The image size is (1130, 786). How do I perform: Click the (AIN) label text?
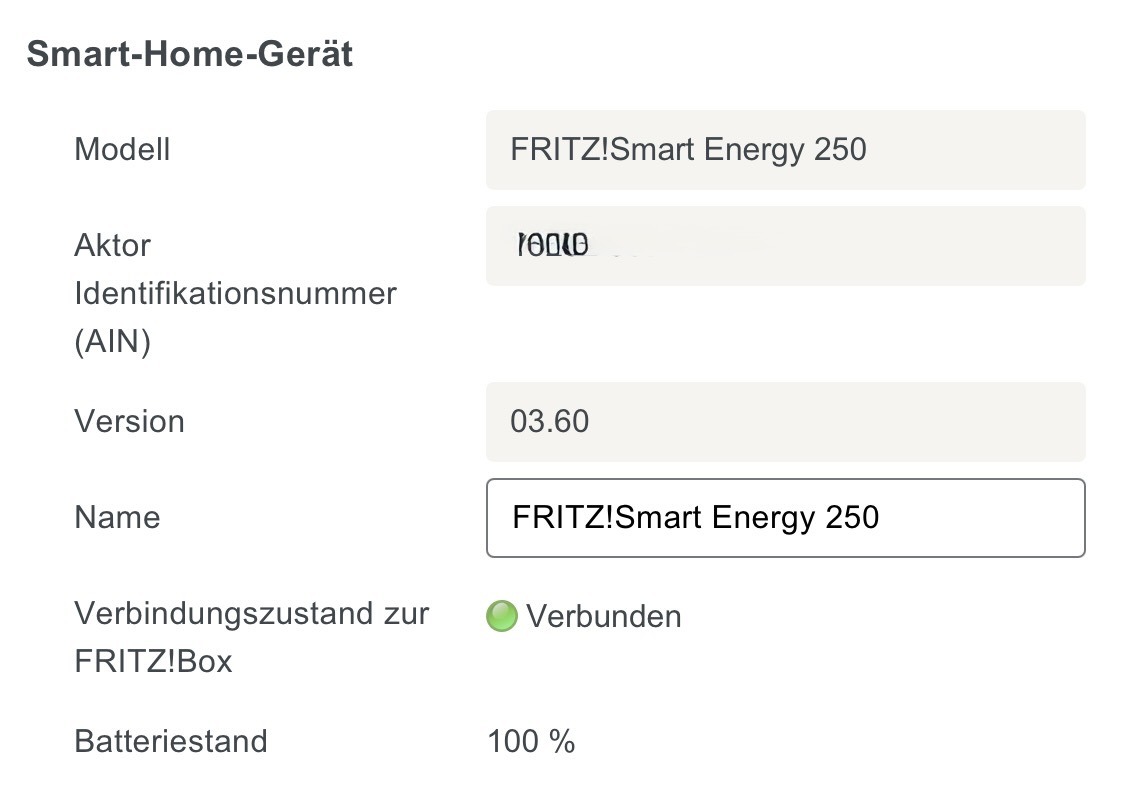112,342
